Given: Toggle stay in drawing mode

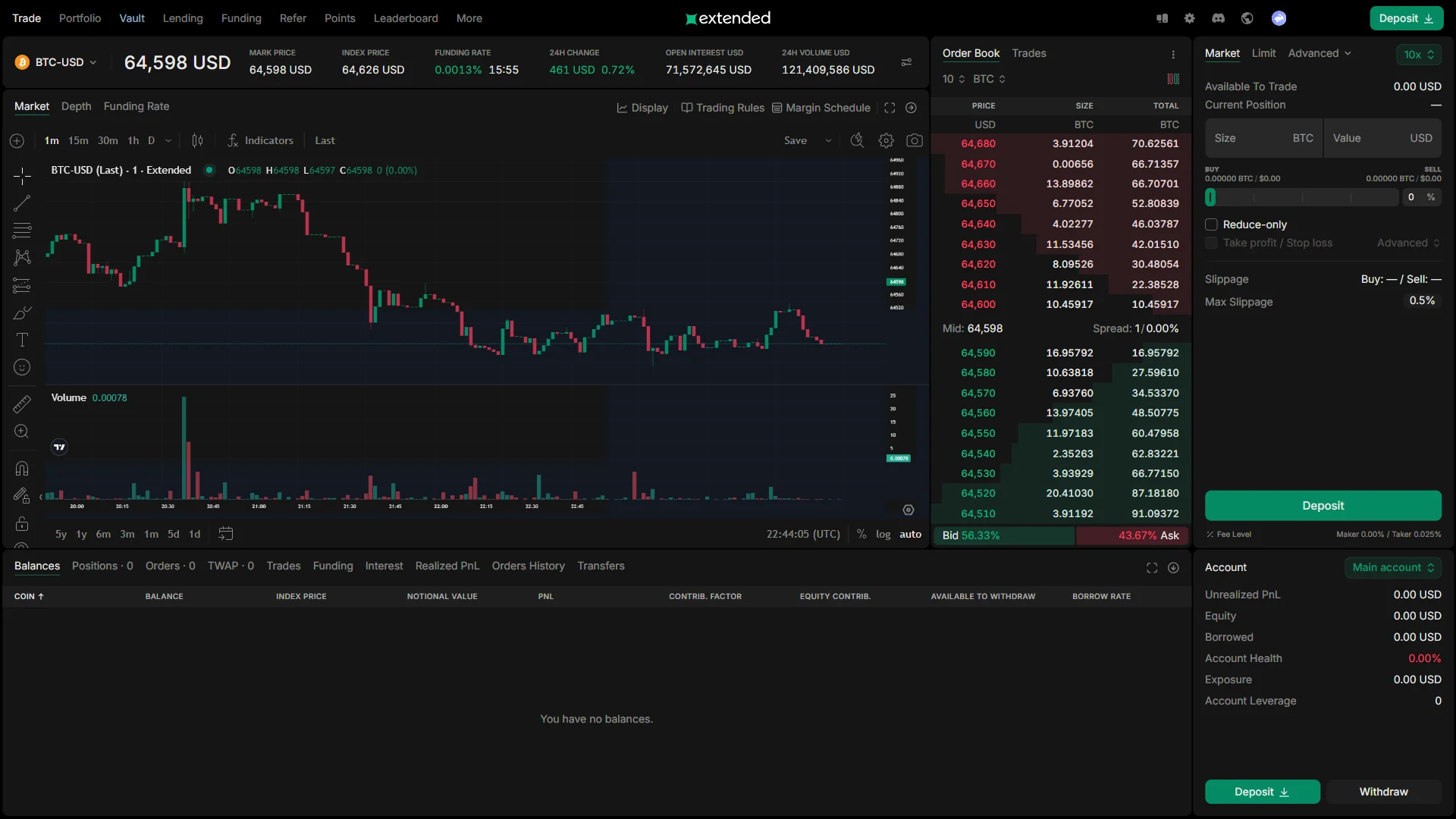Looking at the screenshot, I should click(x=22, y=496).
